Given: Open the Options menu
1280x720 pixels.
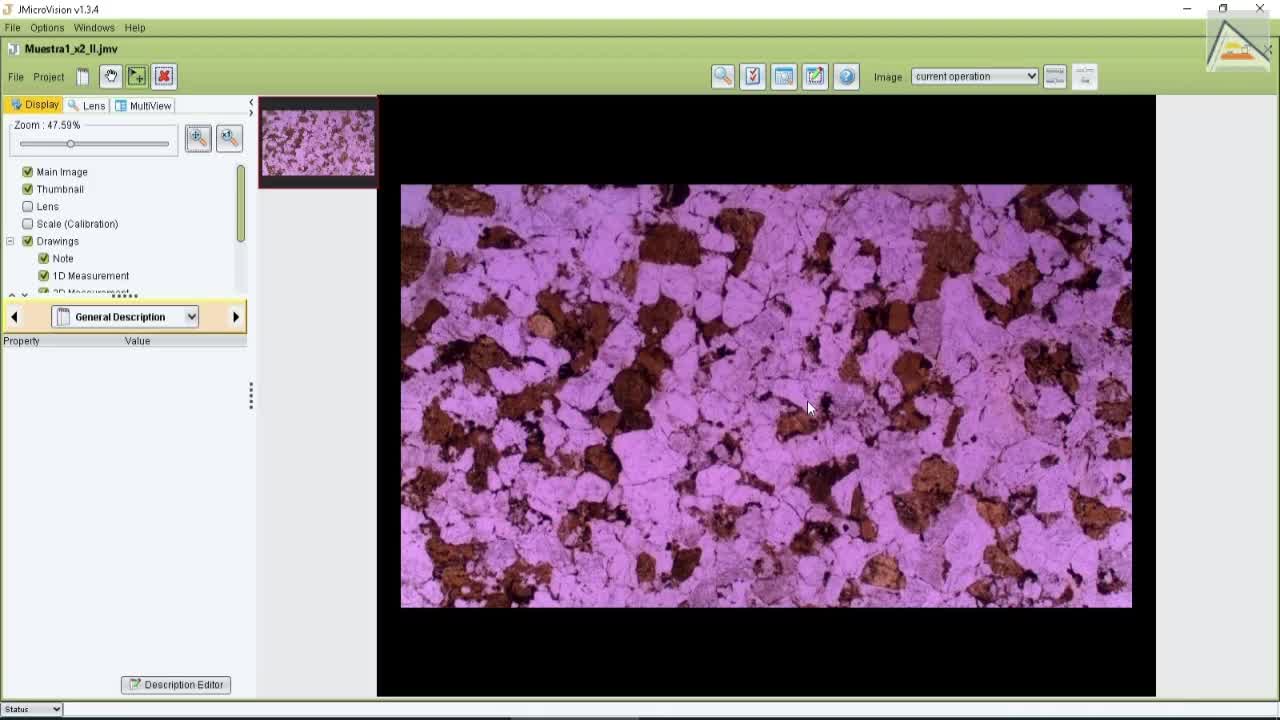Looking at the screenshot, I should tap(47, 28).
